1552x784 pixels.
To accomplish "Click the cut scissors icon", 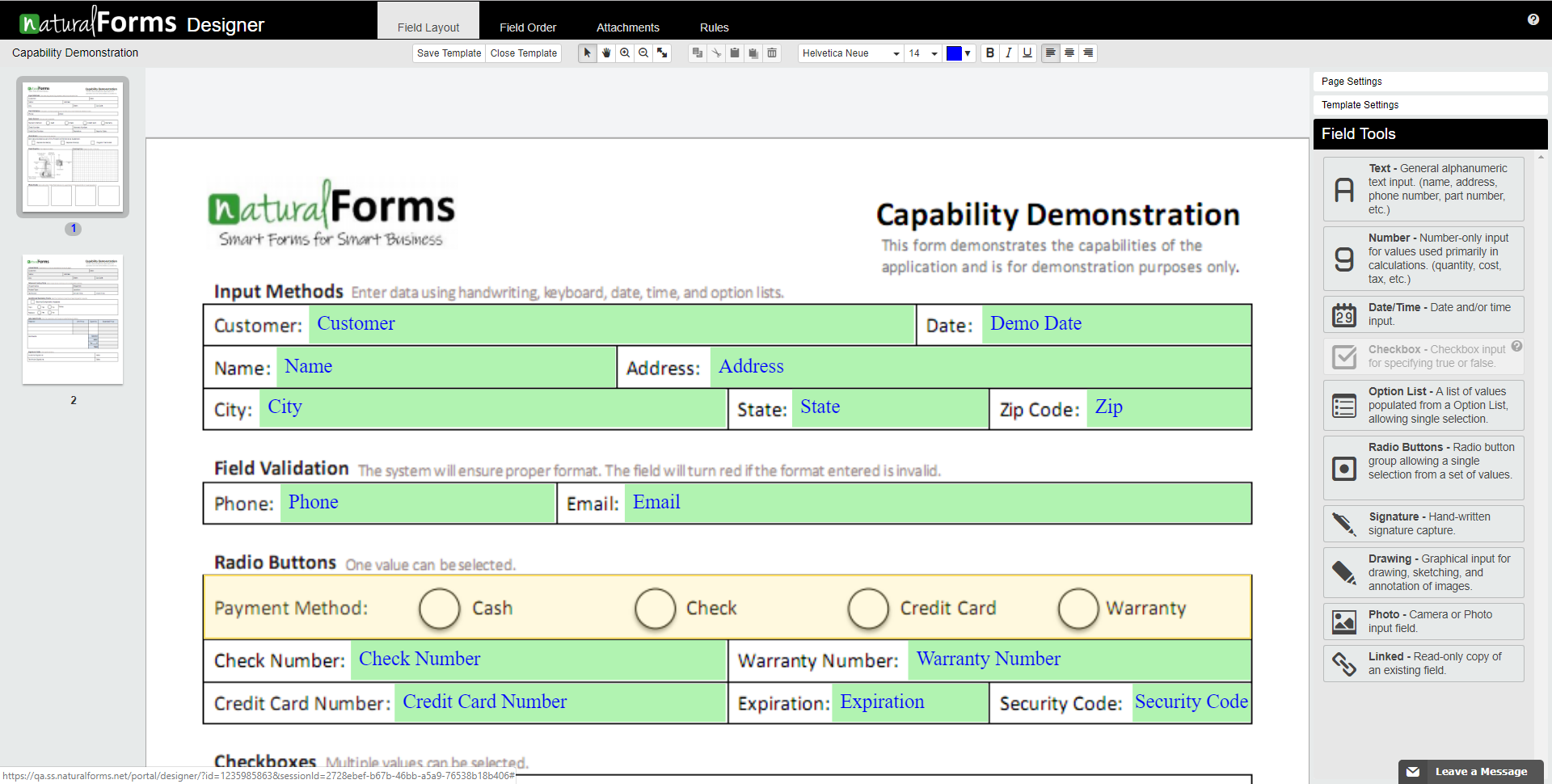I will (716, 53).
